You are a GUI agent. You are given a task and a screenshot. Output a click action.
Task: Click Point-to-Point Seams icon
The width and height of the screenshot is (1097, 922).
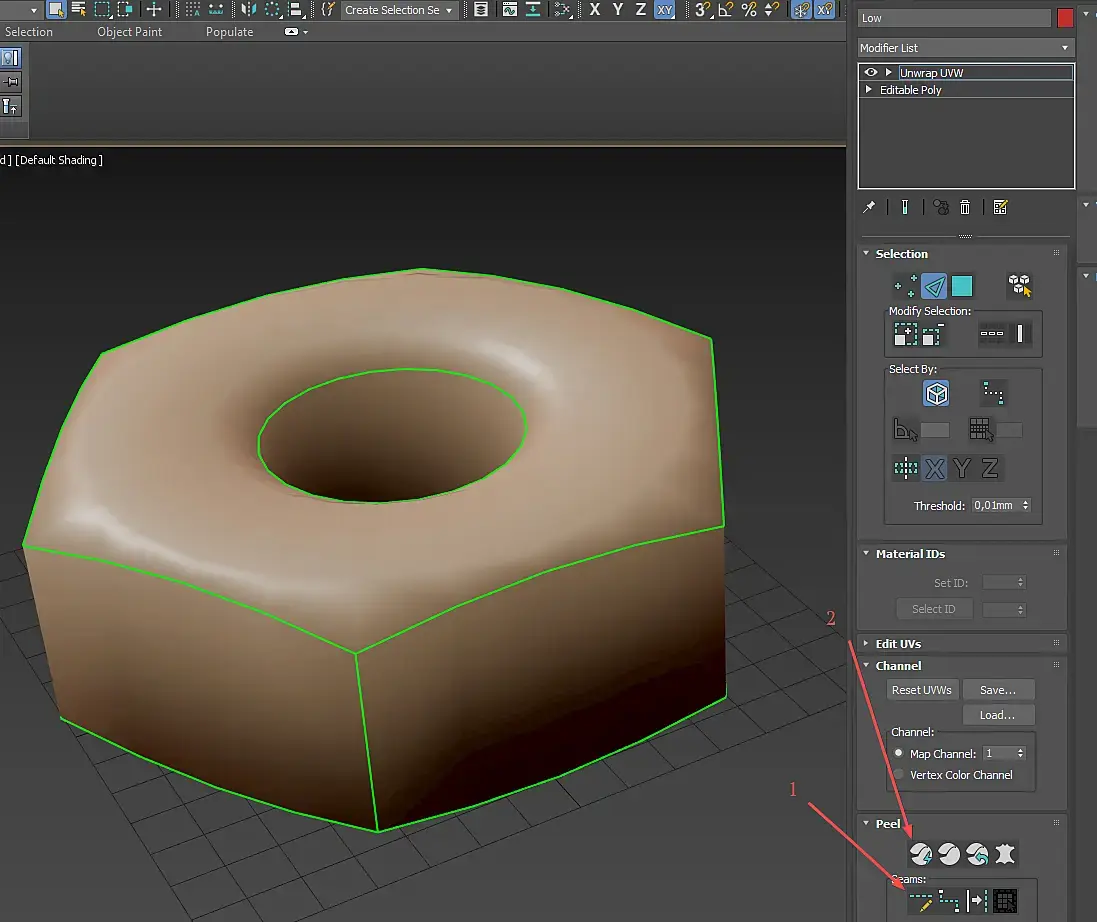coord(949,901)
